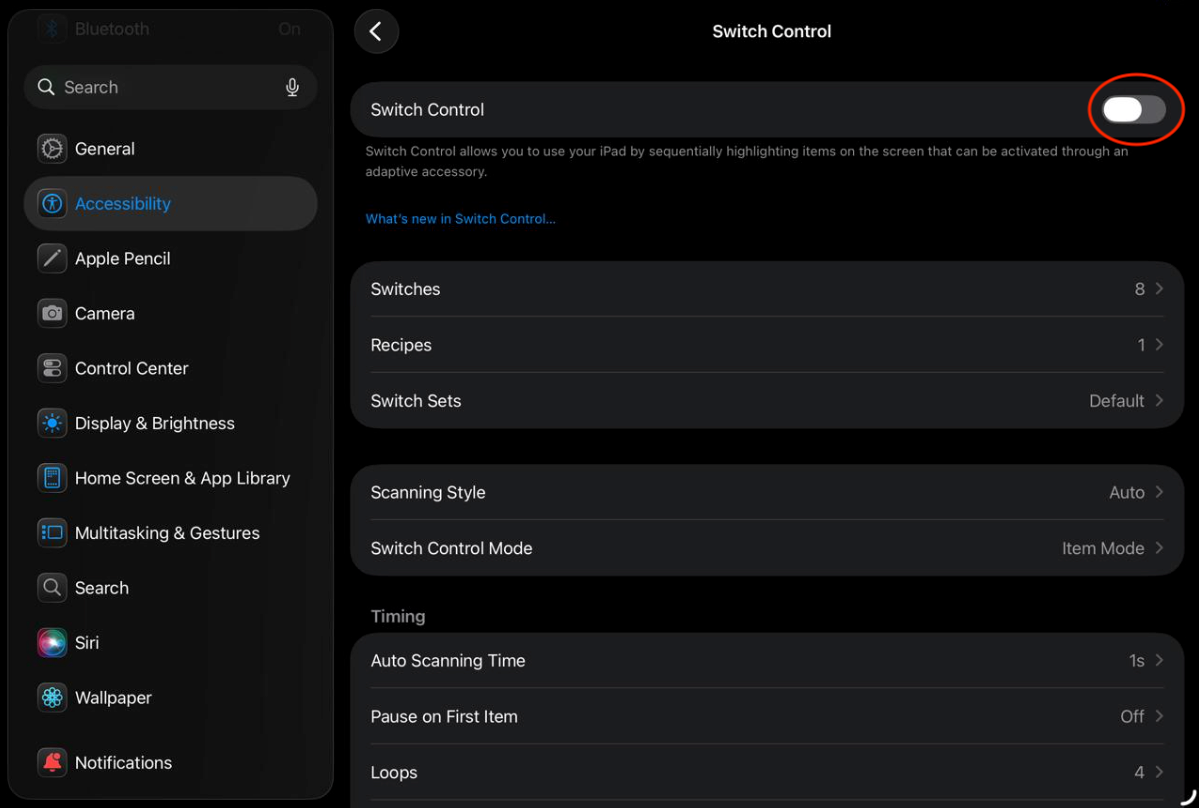The image size is (1199, 808).
Task: Open Multitasking & Gestures settings
Action: click(x=167, y=533)
